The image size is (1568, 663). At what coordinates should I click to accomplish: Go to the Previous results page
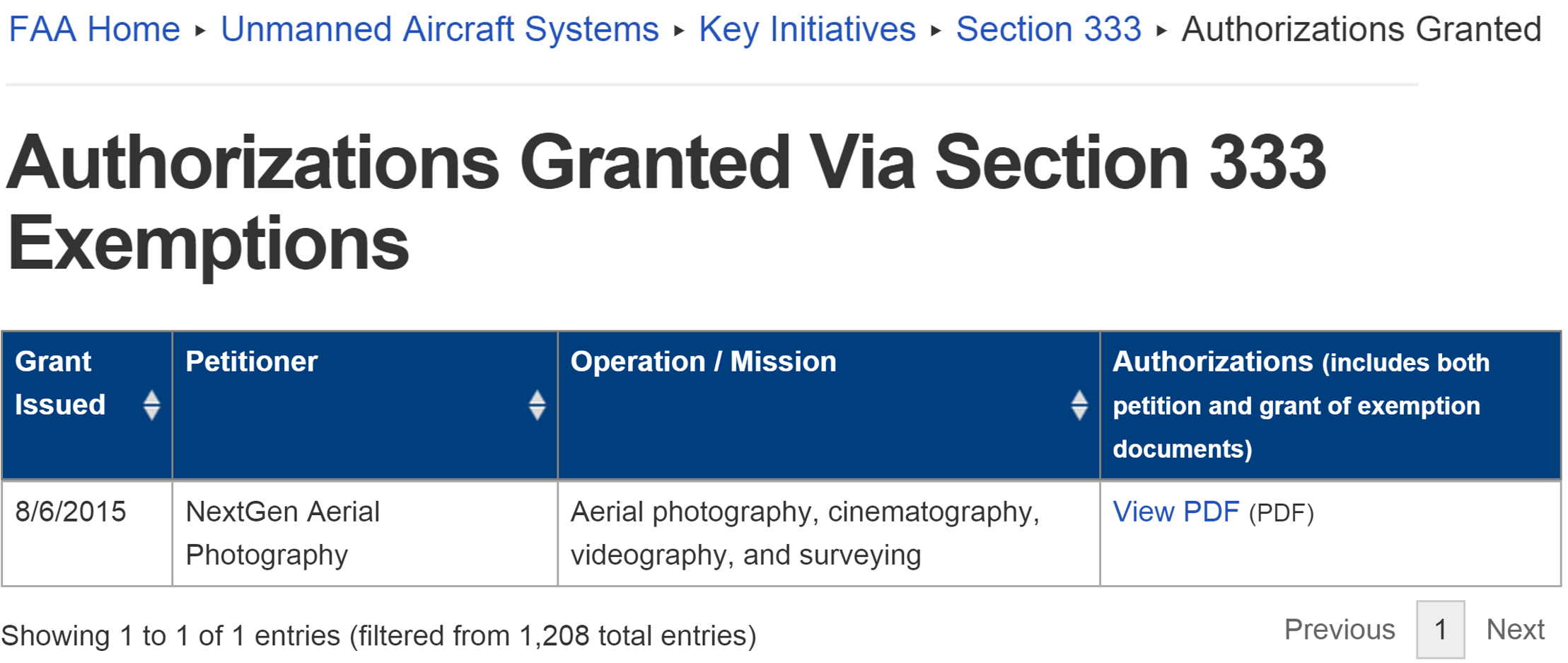click(1339, 629)
